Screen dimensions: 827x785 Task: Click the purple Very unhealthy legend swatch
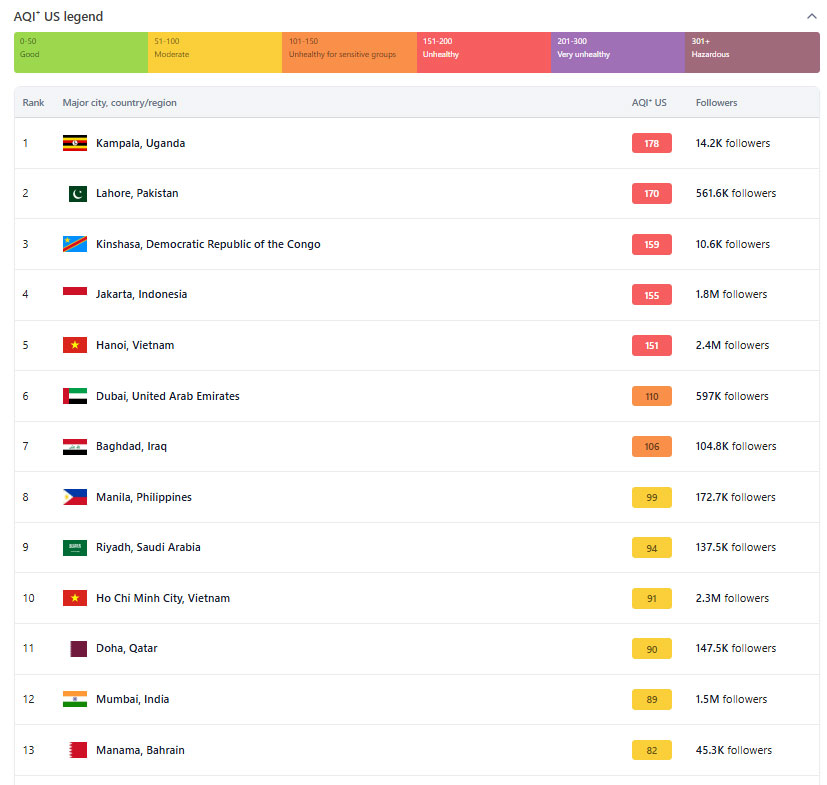(617, 52)
